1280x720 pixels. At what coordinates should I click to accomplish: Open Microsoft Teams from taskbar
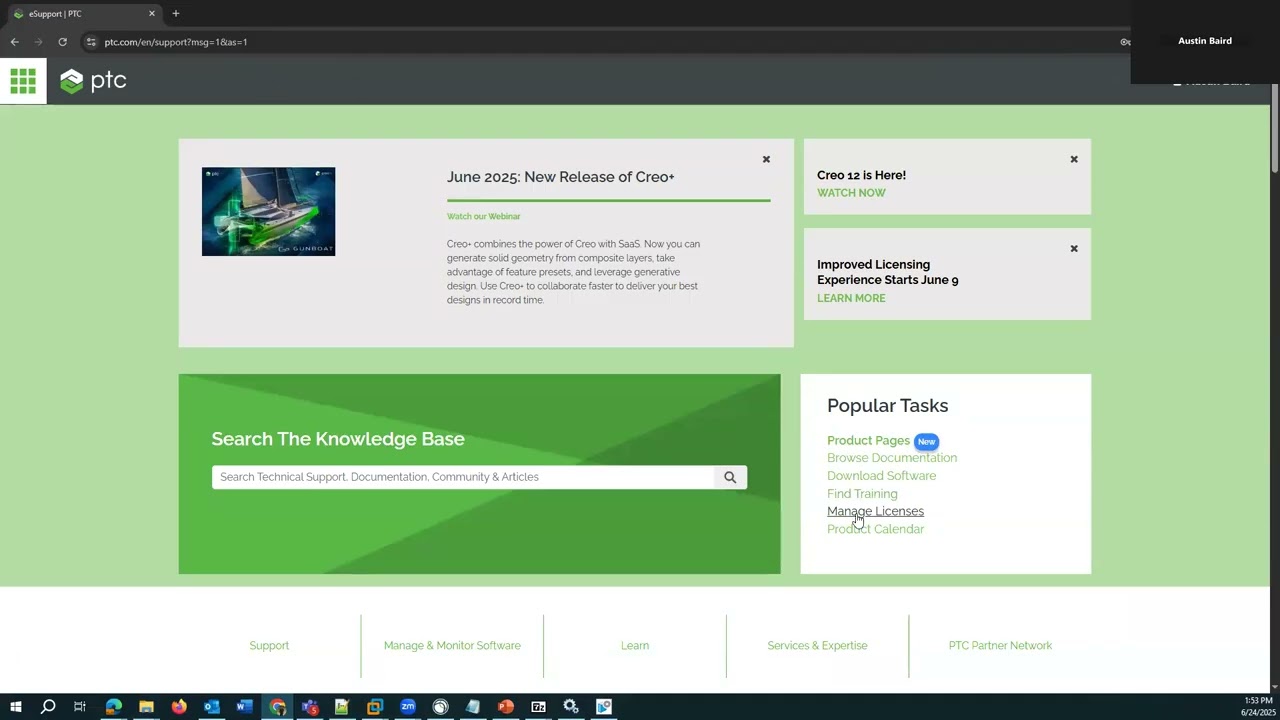310,707
